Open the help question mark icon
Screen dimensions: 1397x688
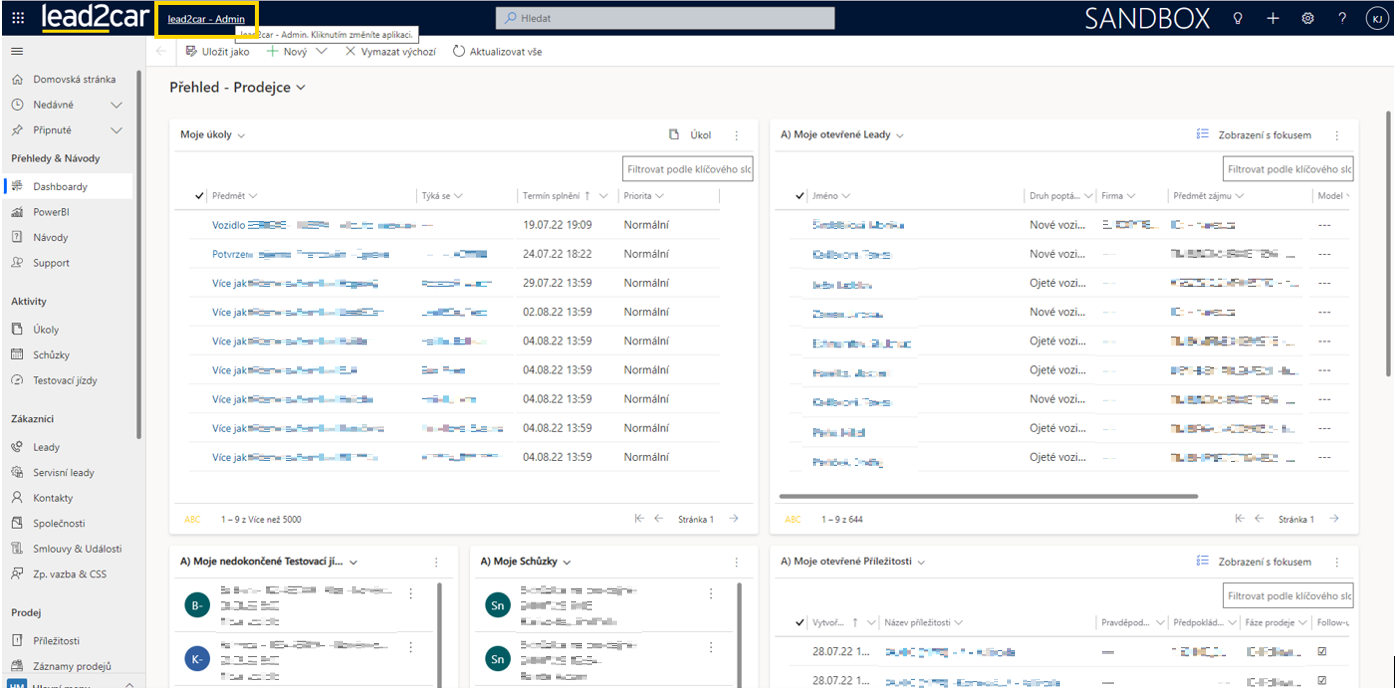[x=1342, y=18]
